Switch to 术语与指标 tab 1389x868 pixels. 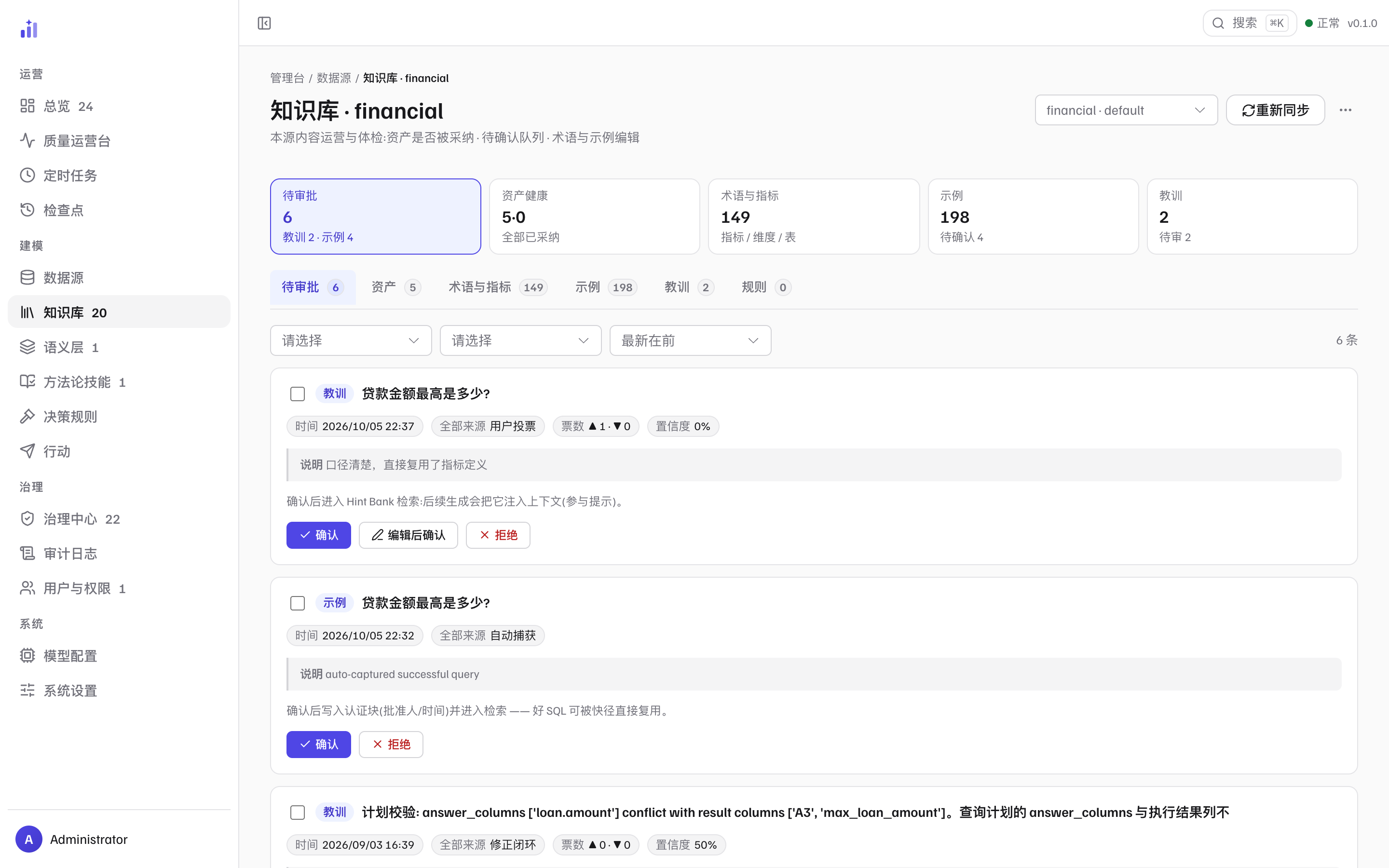498,287
